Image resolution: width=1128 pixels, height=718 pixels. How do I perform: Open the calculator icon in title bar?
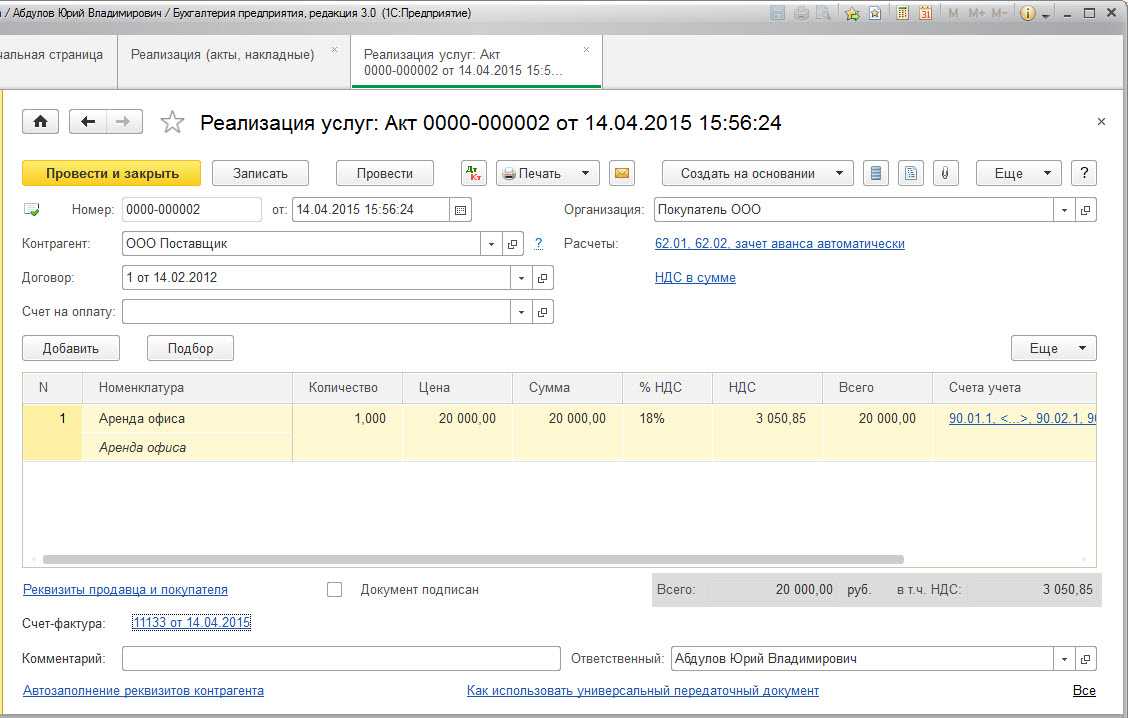coord(903,14)
